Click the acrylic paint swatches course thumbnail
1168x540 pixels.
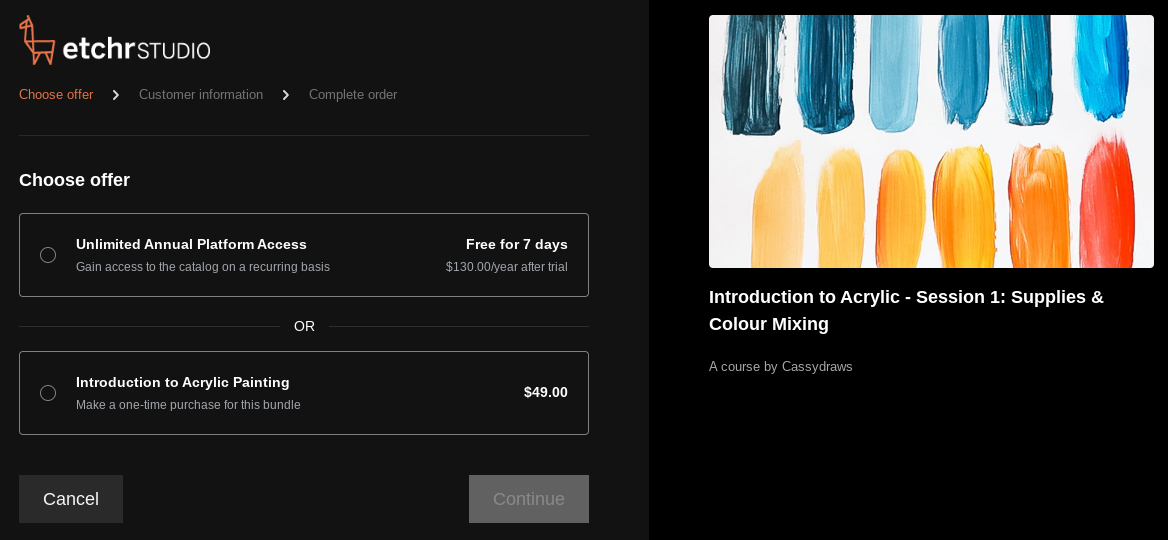pos(931,141)
